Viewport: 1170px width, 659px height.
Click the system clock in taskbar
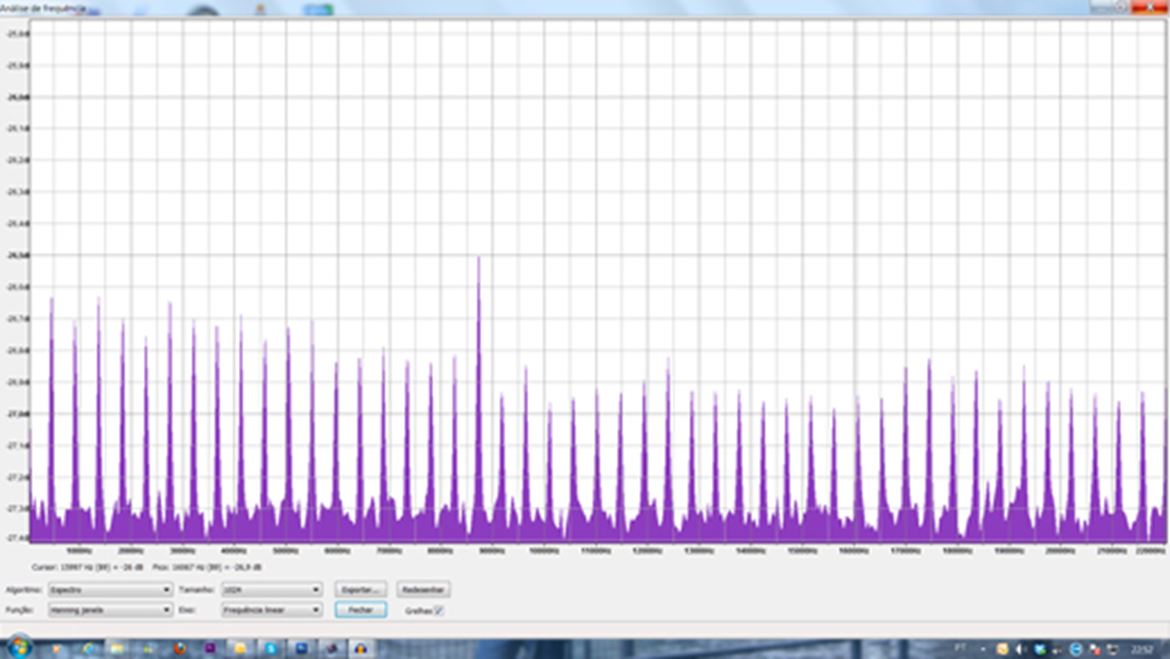pyautogui.click(x=1141, y=649)
